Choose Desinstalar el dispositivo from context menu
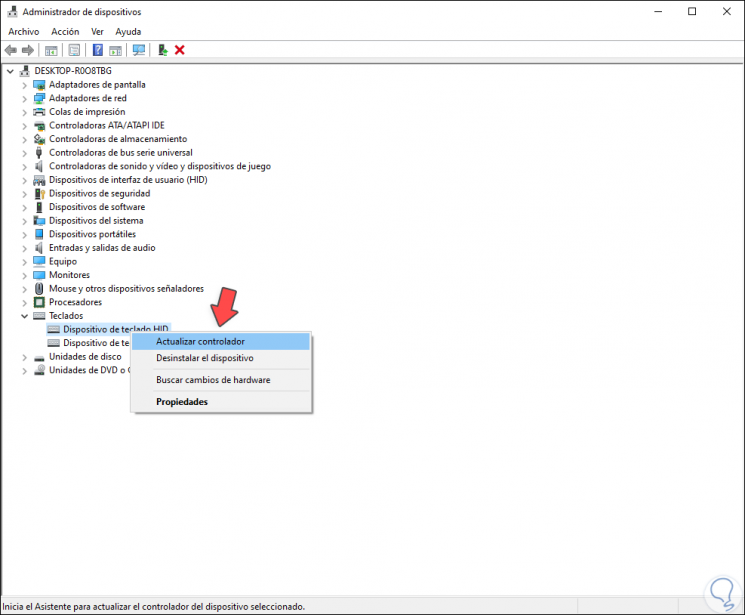 pos(221,358)
